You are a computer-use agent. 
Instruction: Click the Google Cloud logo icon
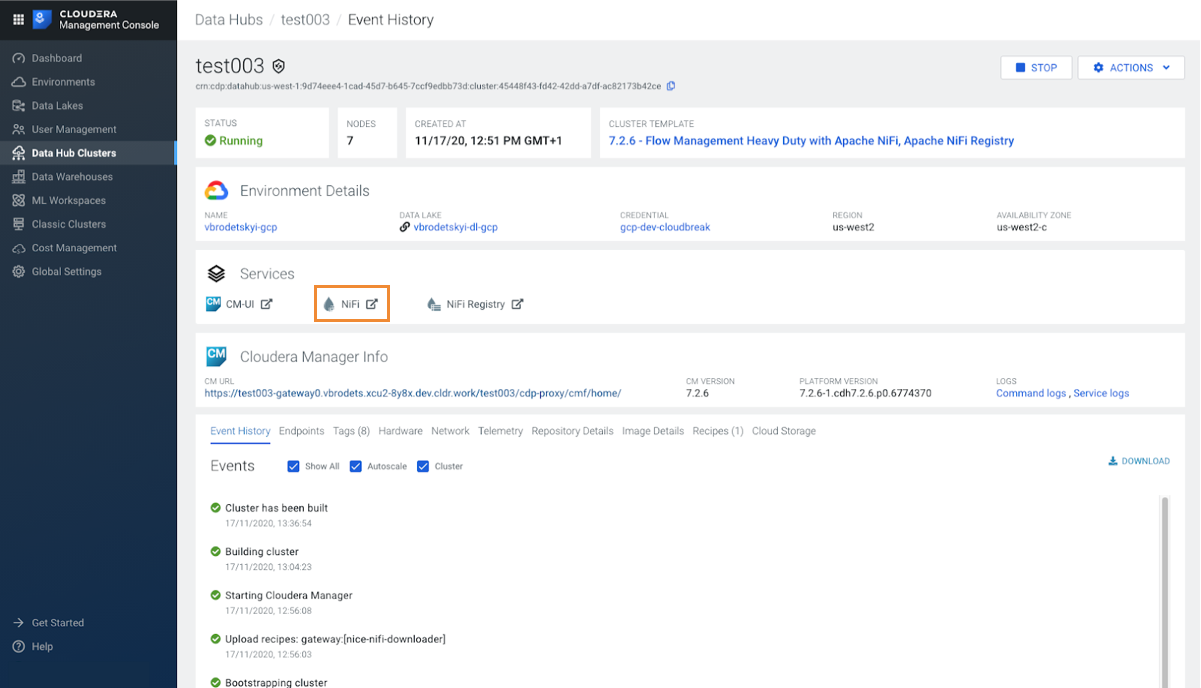click(x=217, y=191)
